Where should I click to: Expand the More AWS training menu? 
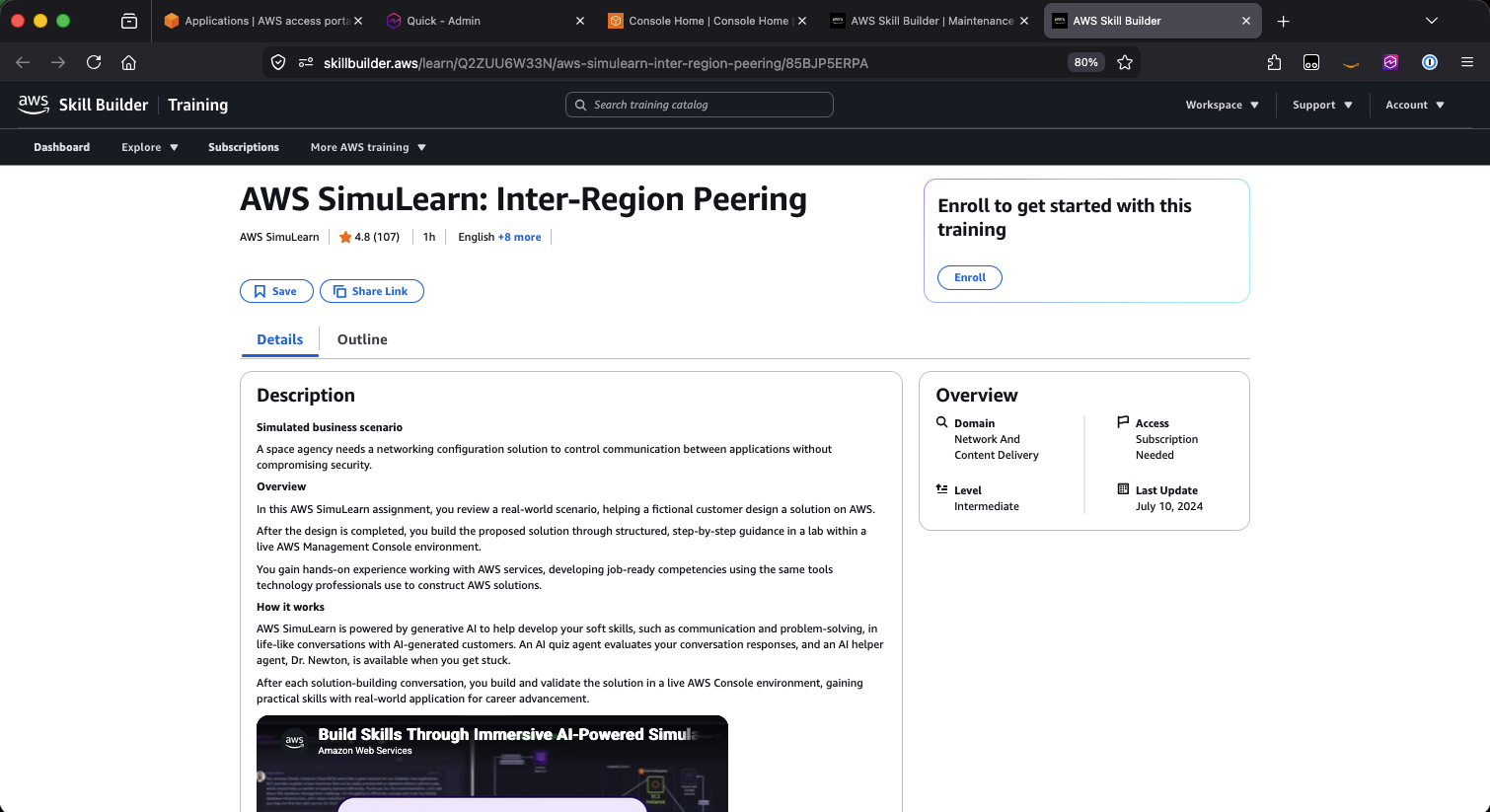click(368, 147)
